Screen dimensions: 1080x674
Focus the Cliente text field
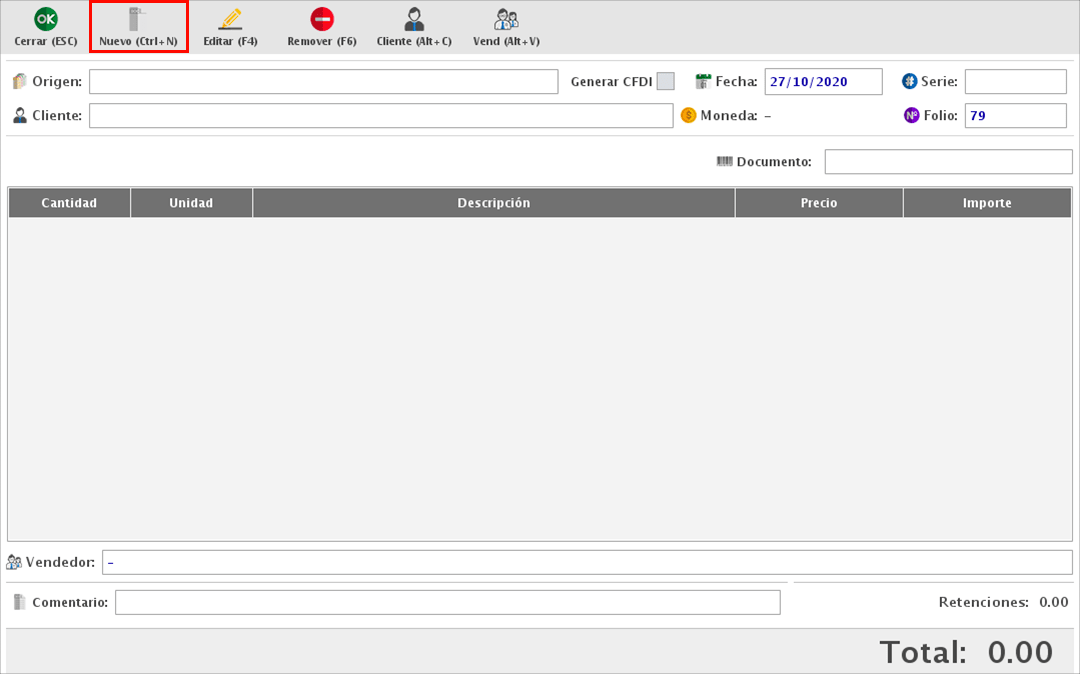(380, 116)
